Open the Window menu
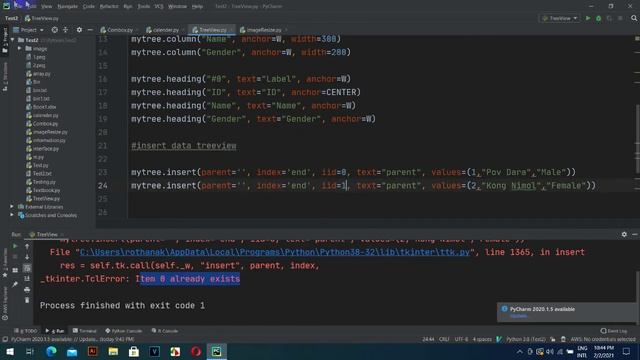Screen dimensions: 640x360 click(x=178, y=7)
